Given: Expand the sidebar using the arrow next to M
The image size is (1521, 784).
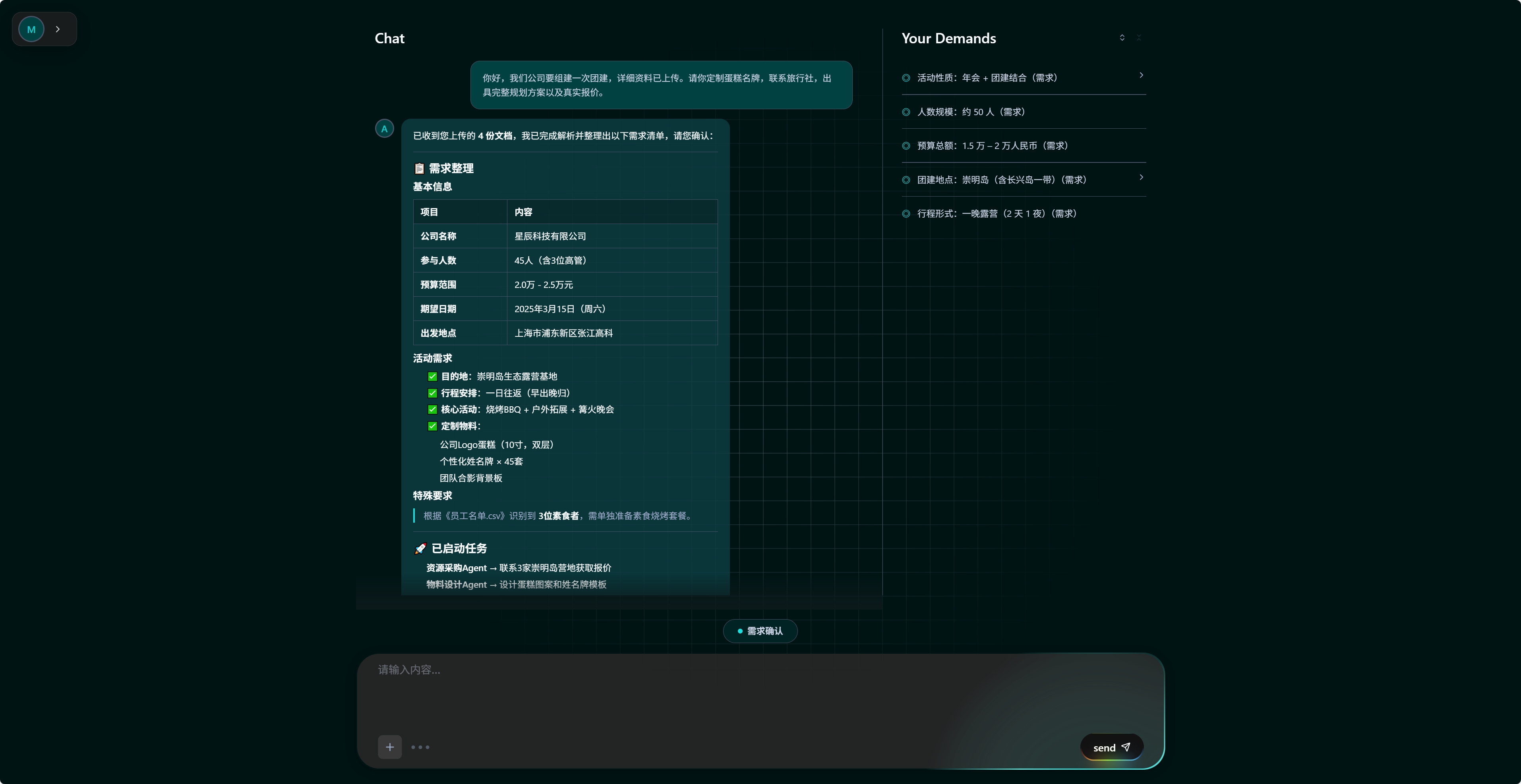Looking at the screenshot, I should click(57, 29).
